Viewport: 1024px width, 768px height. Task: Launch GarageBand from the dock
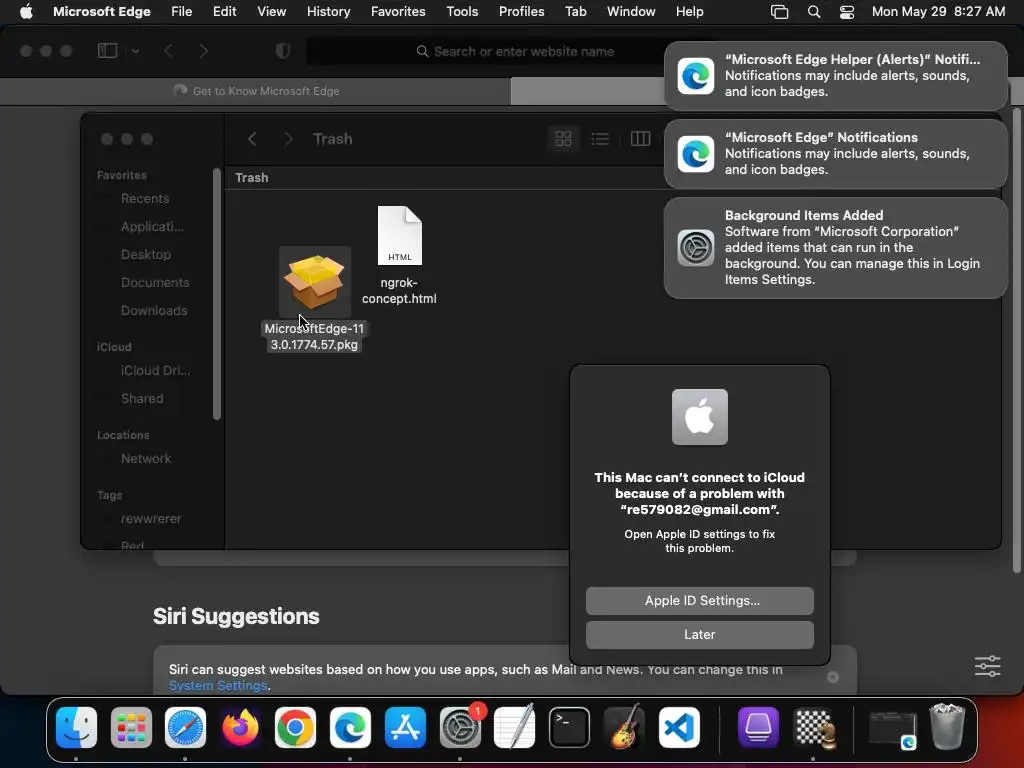click(624, 728)
